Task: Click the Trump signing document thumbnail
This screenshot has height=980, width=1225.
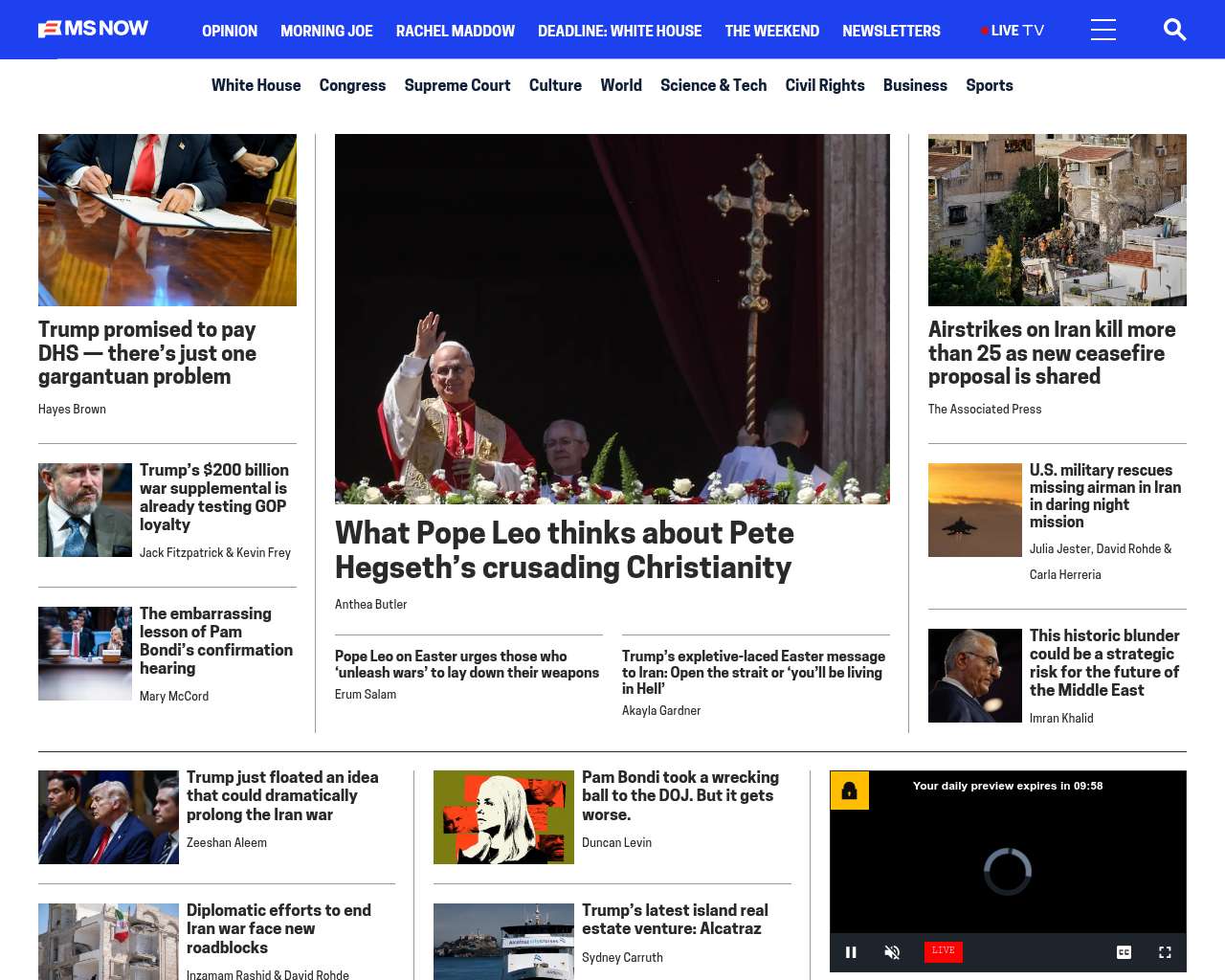Action: [x=167, y=220]
